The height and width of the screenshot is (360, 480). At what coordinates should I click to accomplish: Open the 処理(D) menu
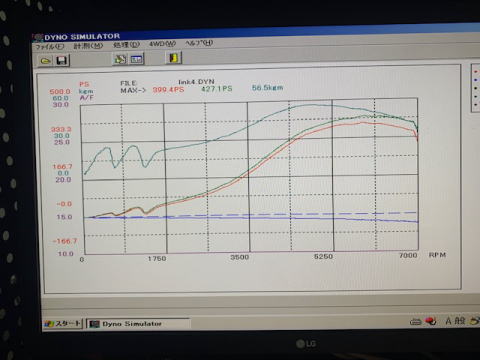(126, 45)
